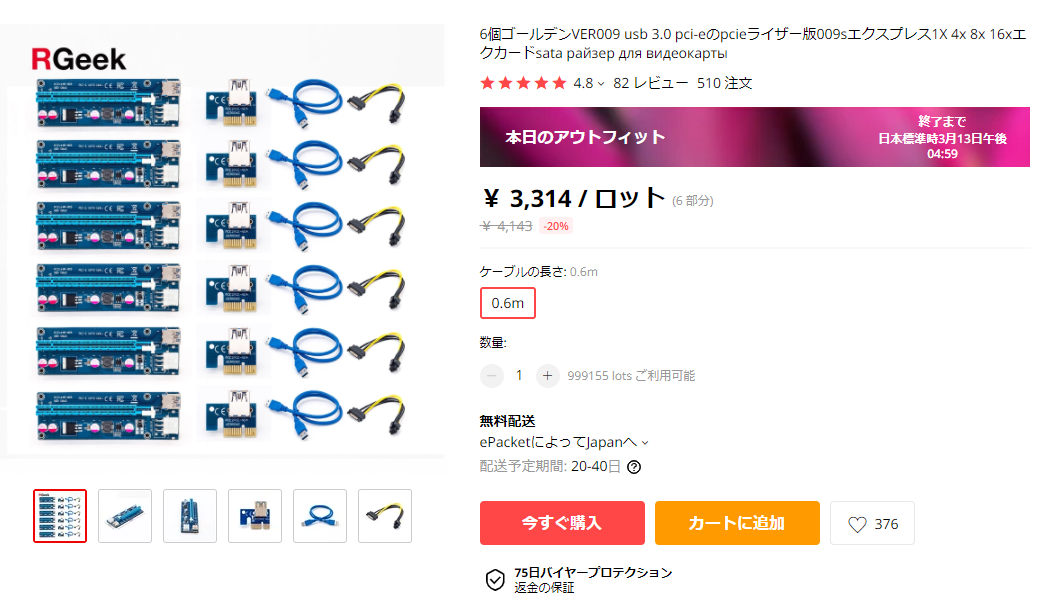1053x601 pixels.
Task: Click the five-star rating icons
Action: [x=523, y=83]
